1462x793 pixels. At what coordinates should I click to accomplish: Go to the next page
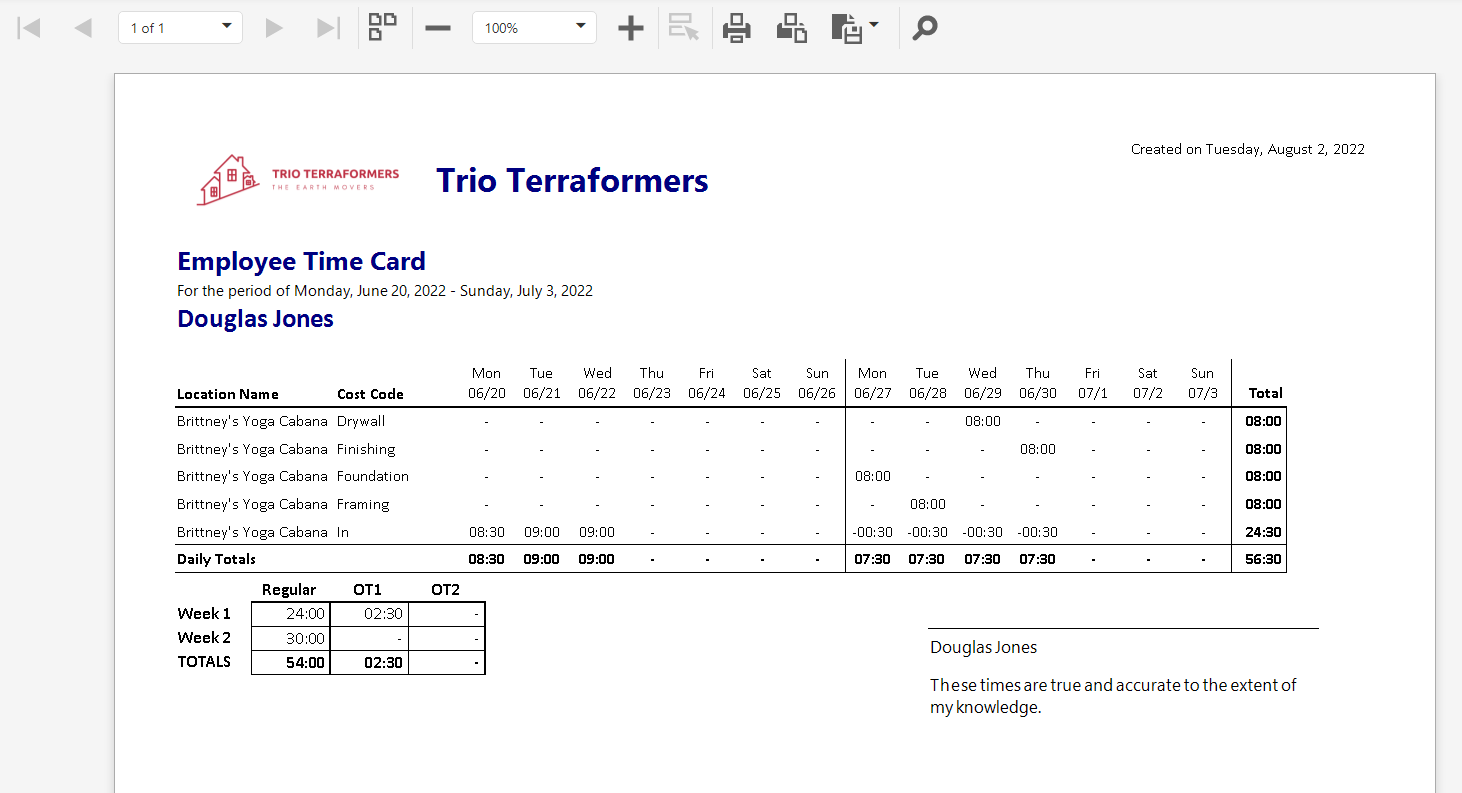click(274, 28)
